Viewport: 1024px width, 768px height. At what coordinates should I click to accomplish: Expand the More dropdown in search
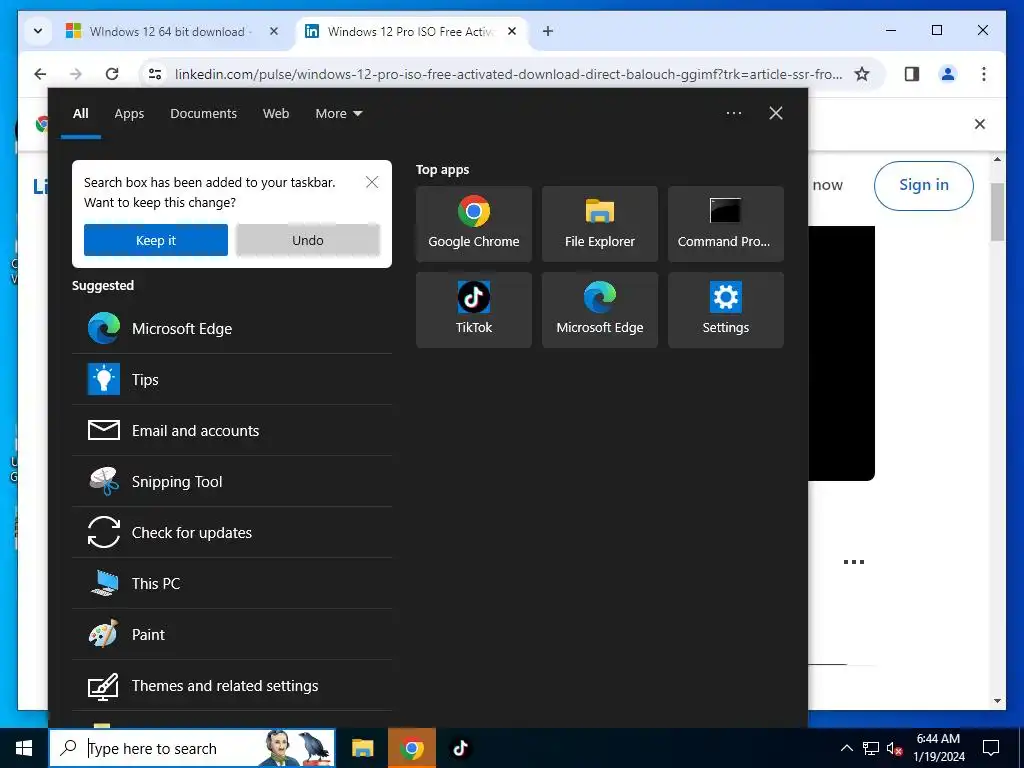(338, 114)
